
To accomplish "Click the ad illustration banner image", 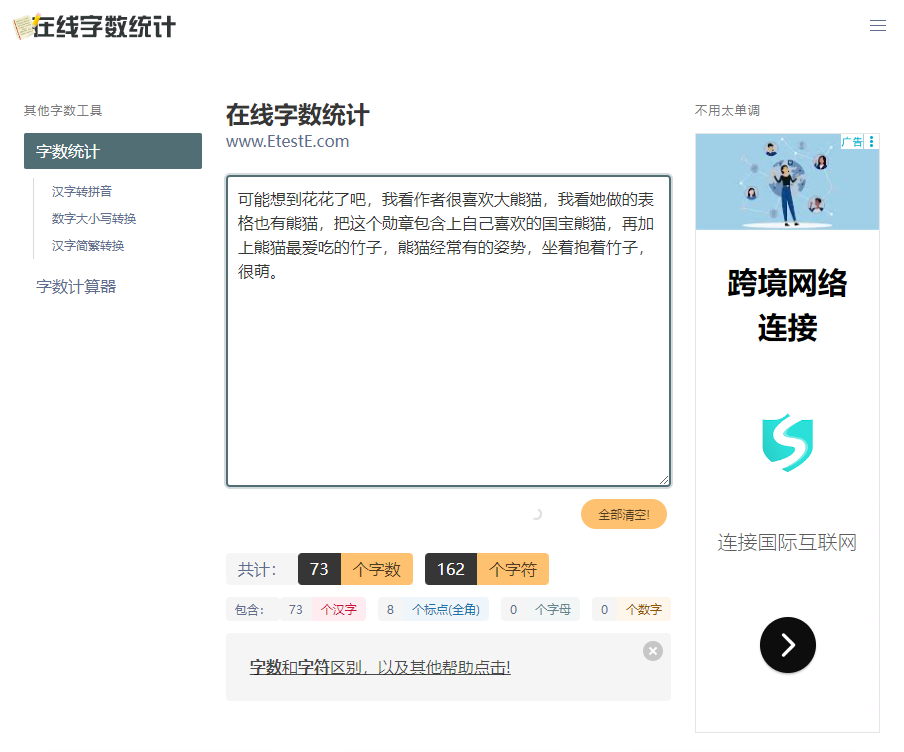I will tap(788, 182).
